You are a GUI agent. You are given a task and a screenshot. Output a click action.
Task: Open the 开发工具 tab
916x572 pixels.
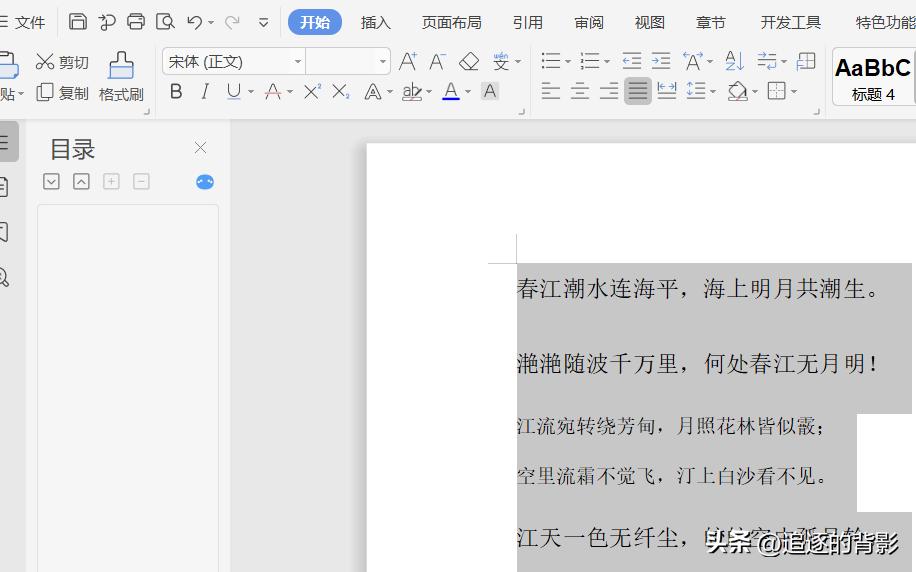coord(790,23)
